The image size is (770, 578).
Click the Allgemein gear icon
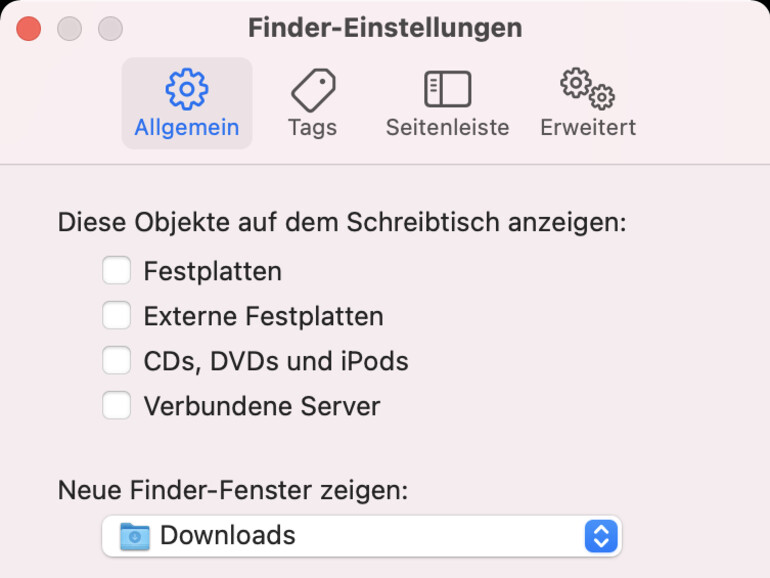[186, 89]
